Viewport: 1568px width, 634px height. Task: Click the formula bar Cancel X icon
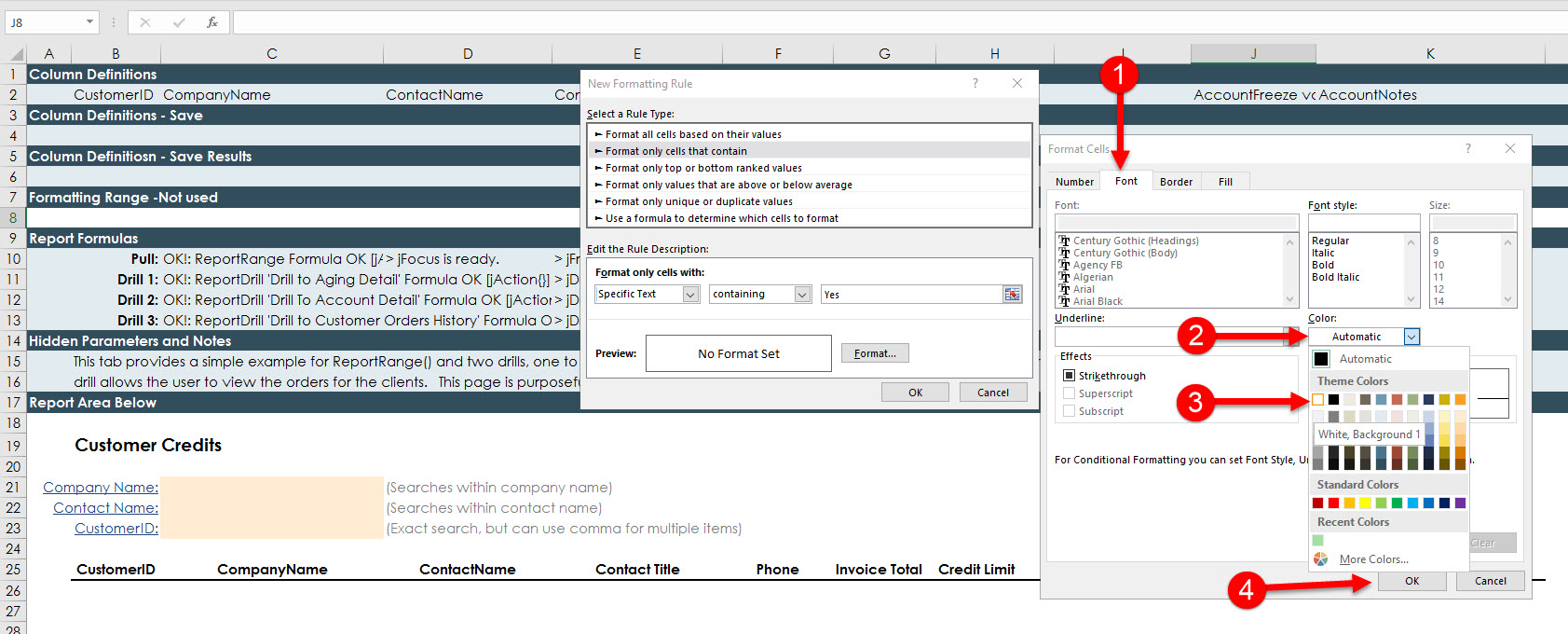coord(145,22)
